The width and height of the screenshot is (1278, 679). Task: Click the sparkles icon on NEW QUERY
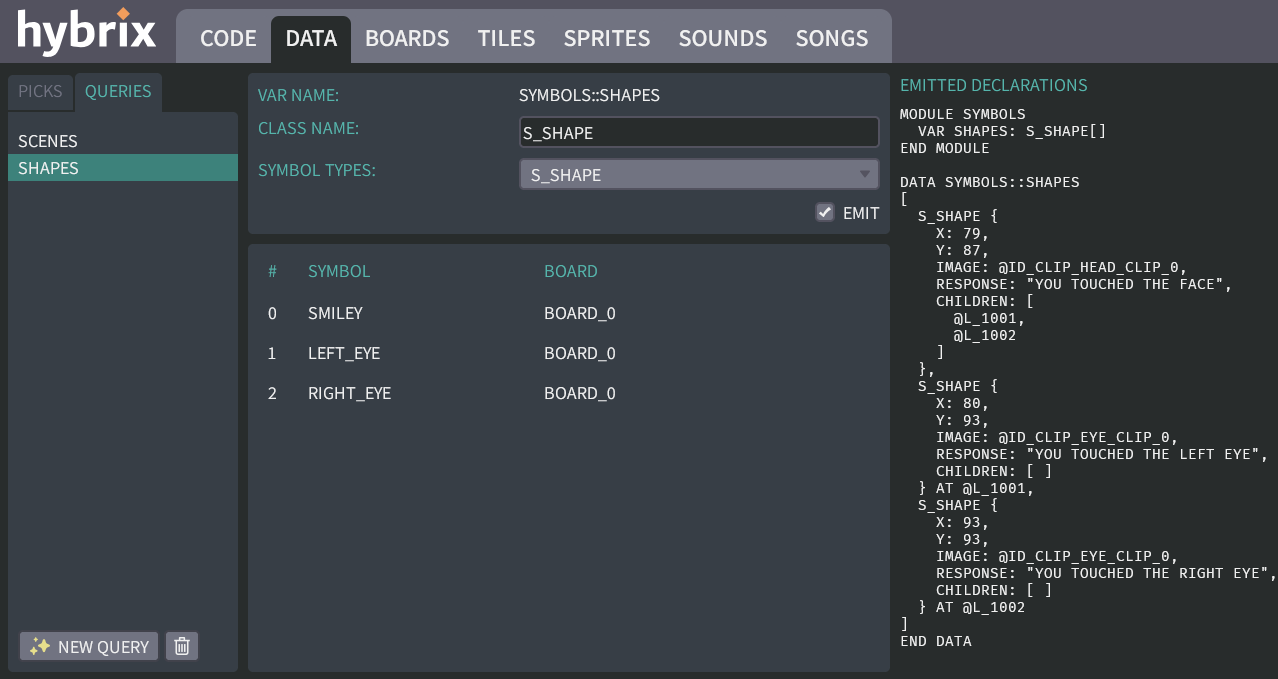tap(39, 646)
